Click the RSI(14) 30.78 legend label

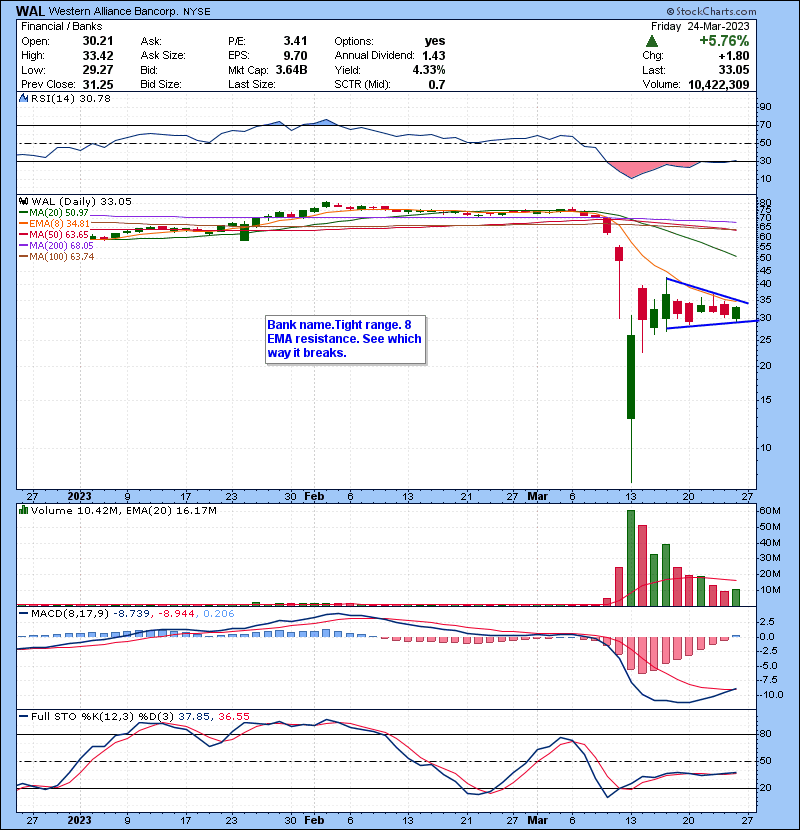71,98
